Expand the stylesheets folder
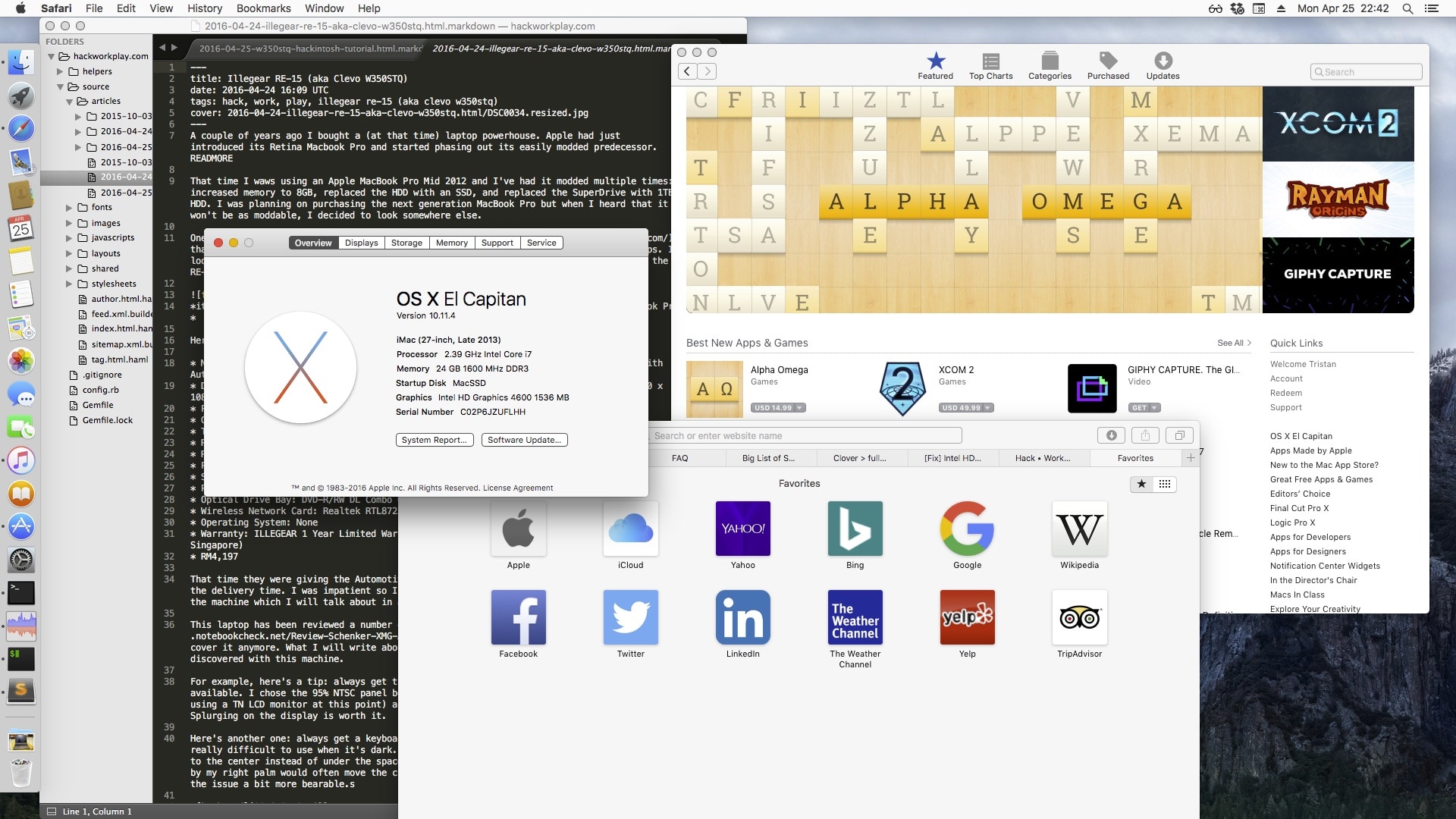This screenshot has height=819, width=1456. (69, 284)
